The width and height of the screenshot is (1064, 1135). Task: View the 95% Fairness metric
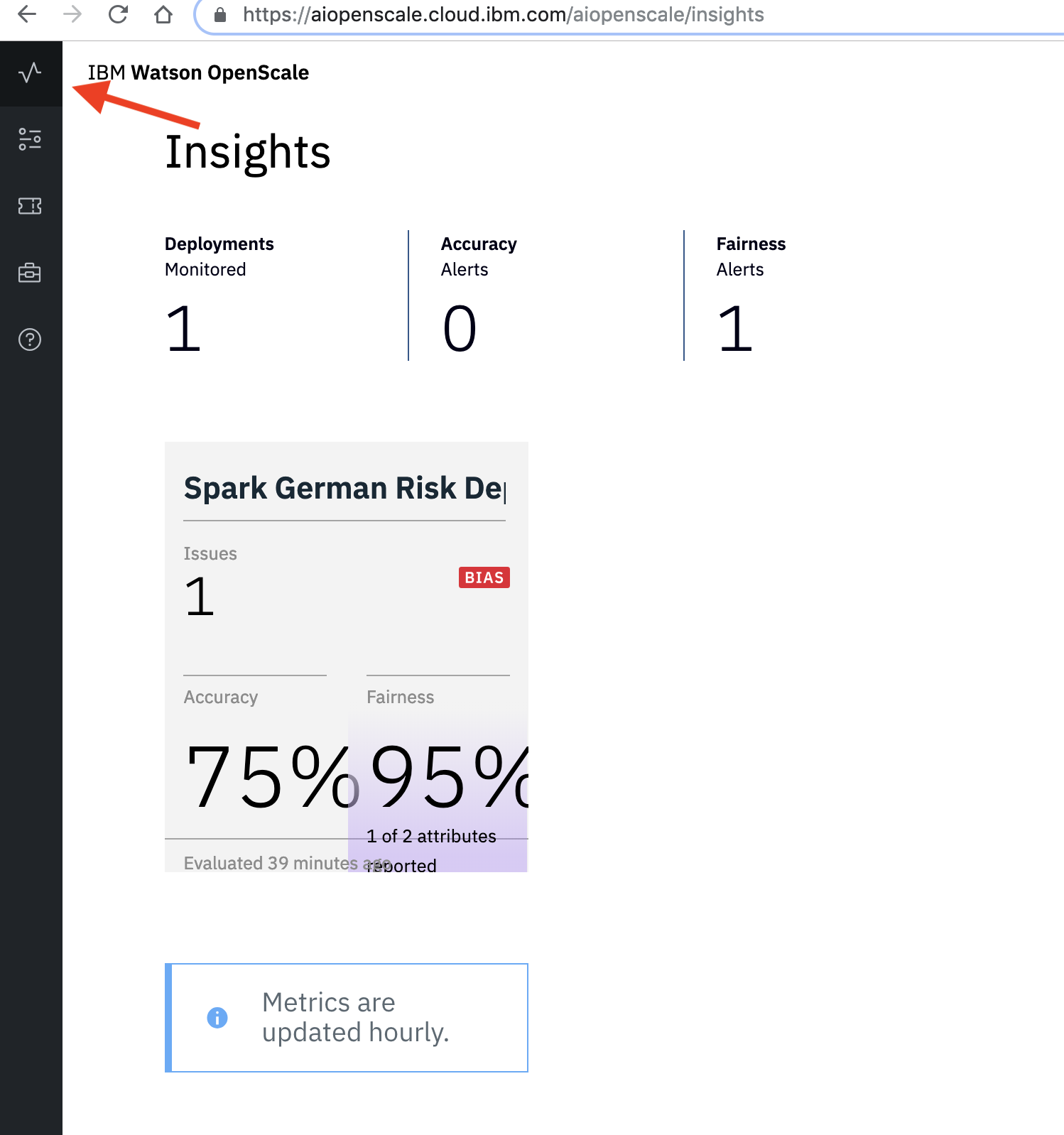(449, 776)
